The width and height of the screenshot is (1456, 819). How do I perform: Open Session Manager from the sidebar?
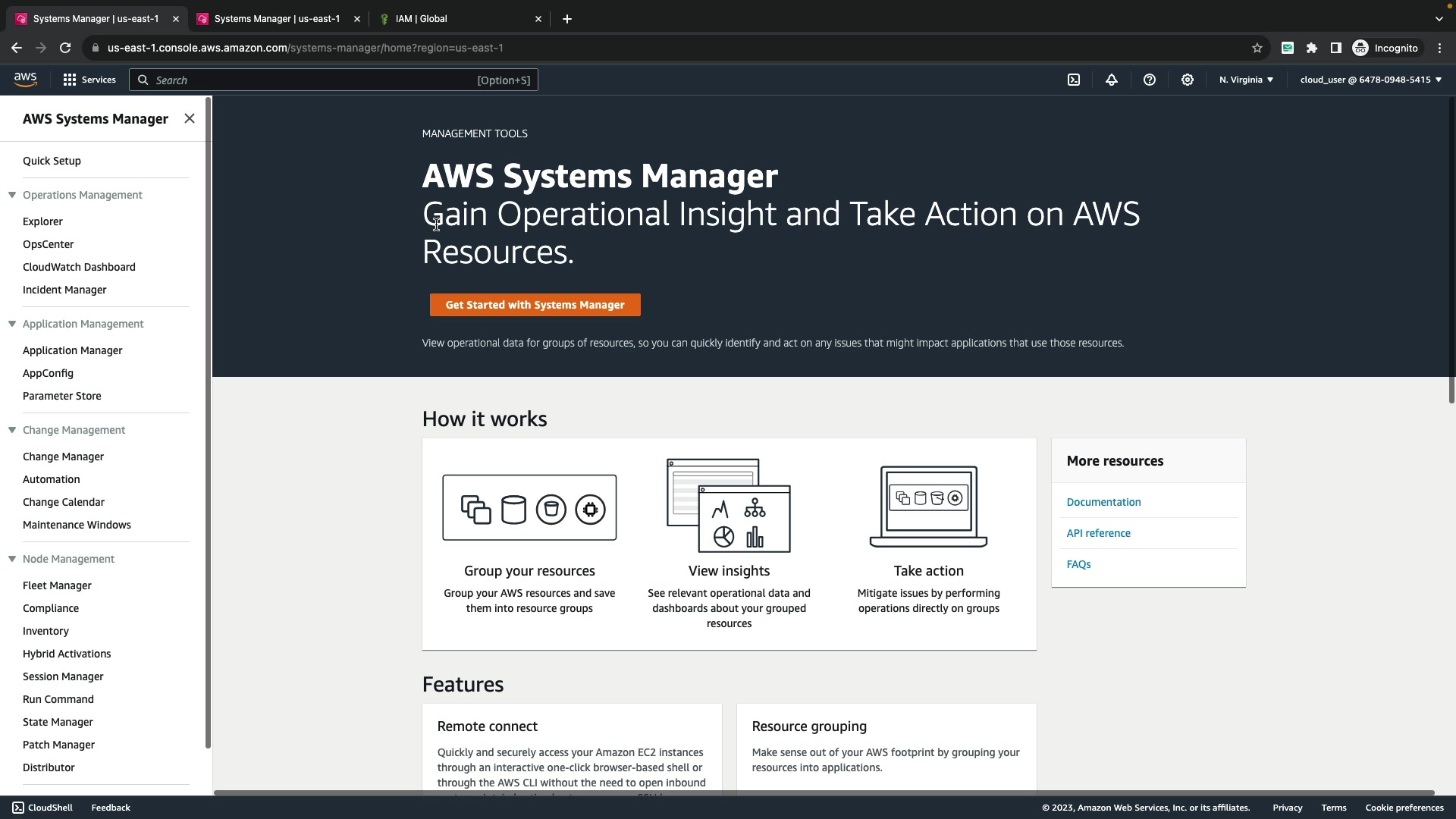[x=63, y=676]
